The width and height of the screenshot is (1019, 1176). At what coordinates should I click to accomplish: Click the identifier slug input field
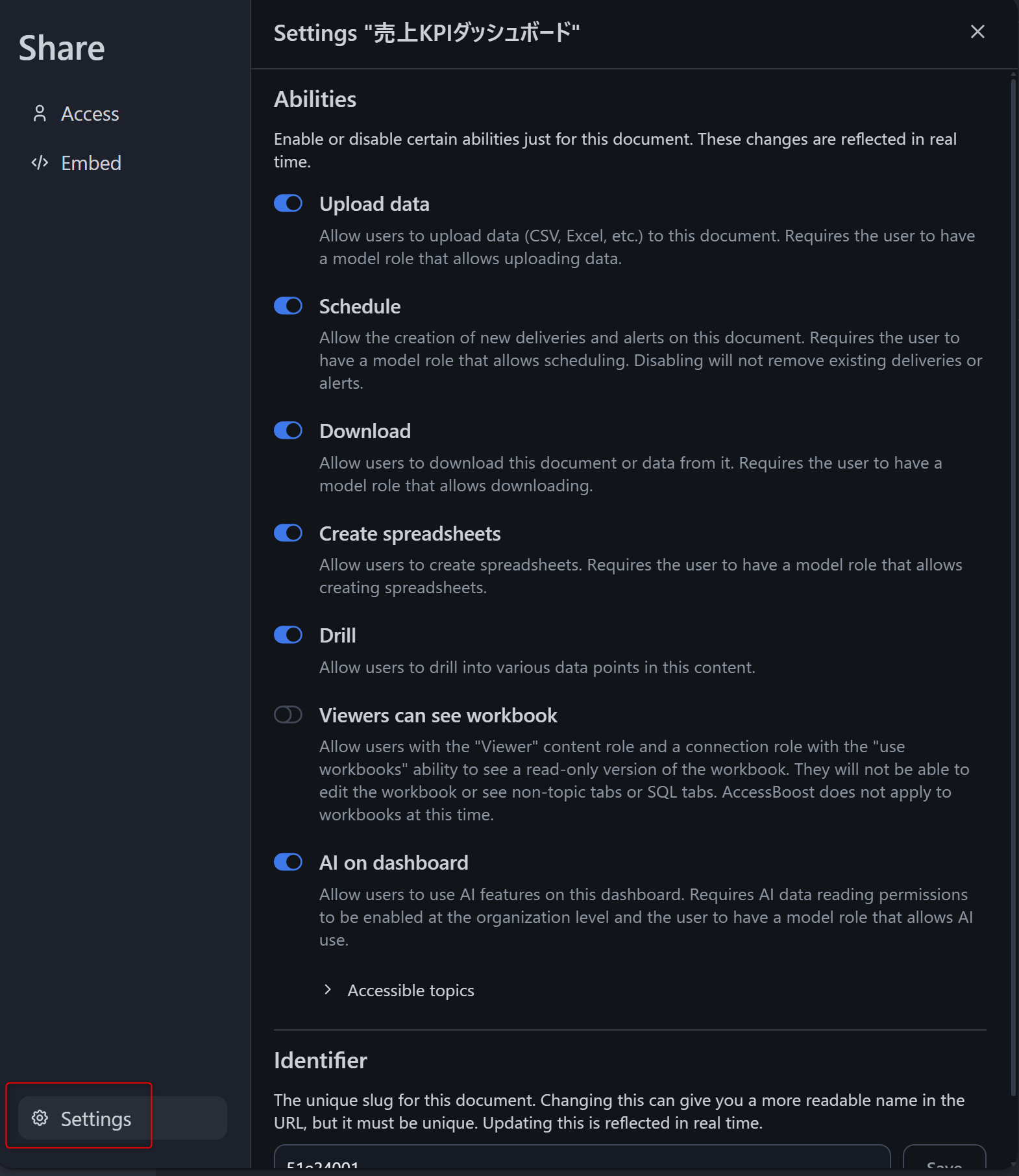[582, 1162]
